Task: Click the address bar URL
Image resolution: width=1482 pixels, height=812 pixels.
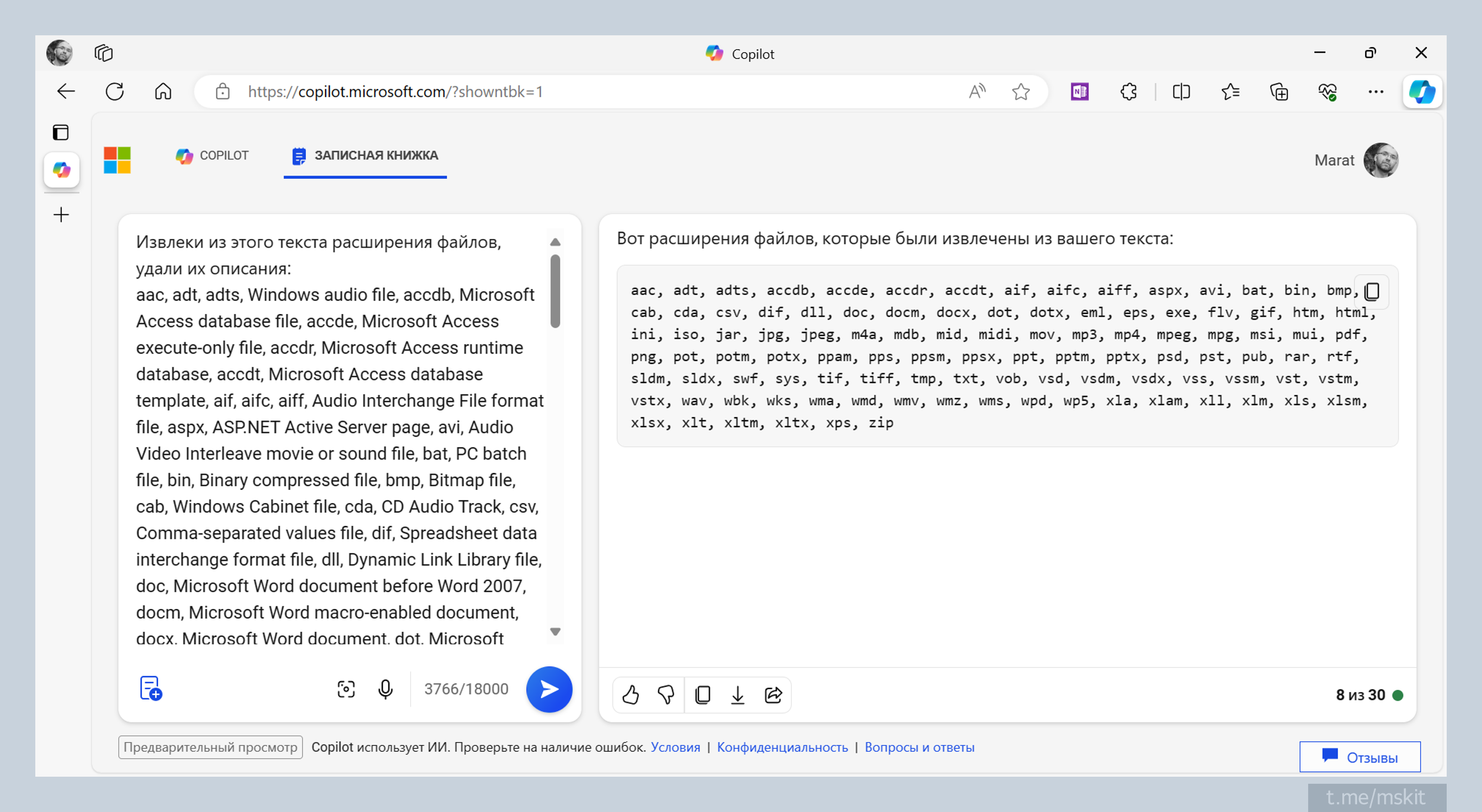Action: click(395, 91)
